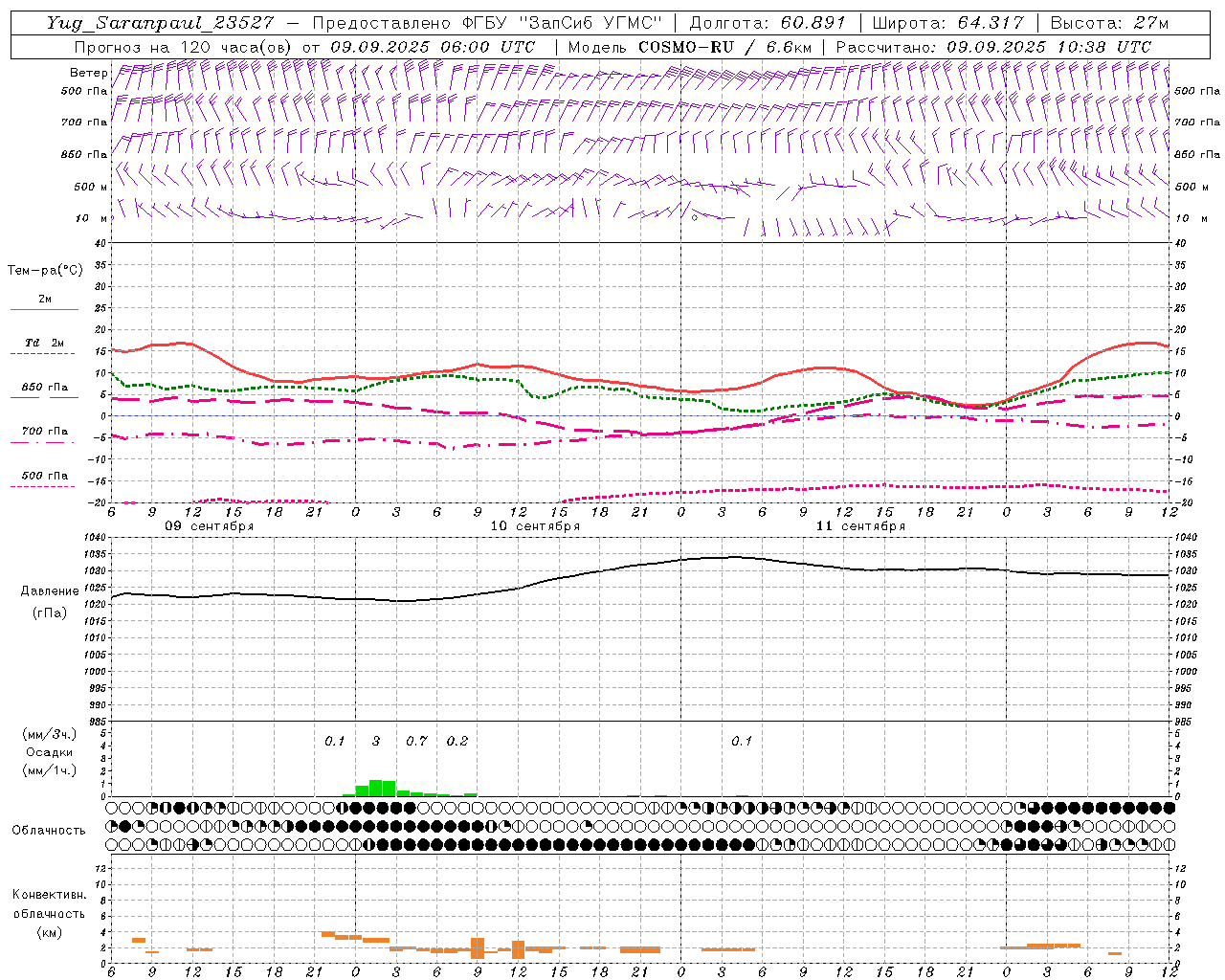Click the 'Конвективн.' convective cloud label
This screenshot has width=1225, height=980.
[x=49, y=895]
